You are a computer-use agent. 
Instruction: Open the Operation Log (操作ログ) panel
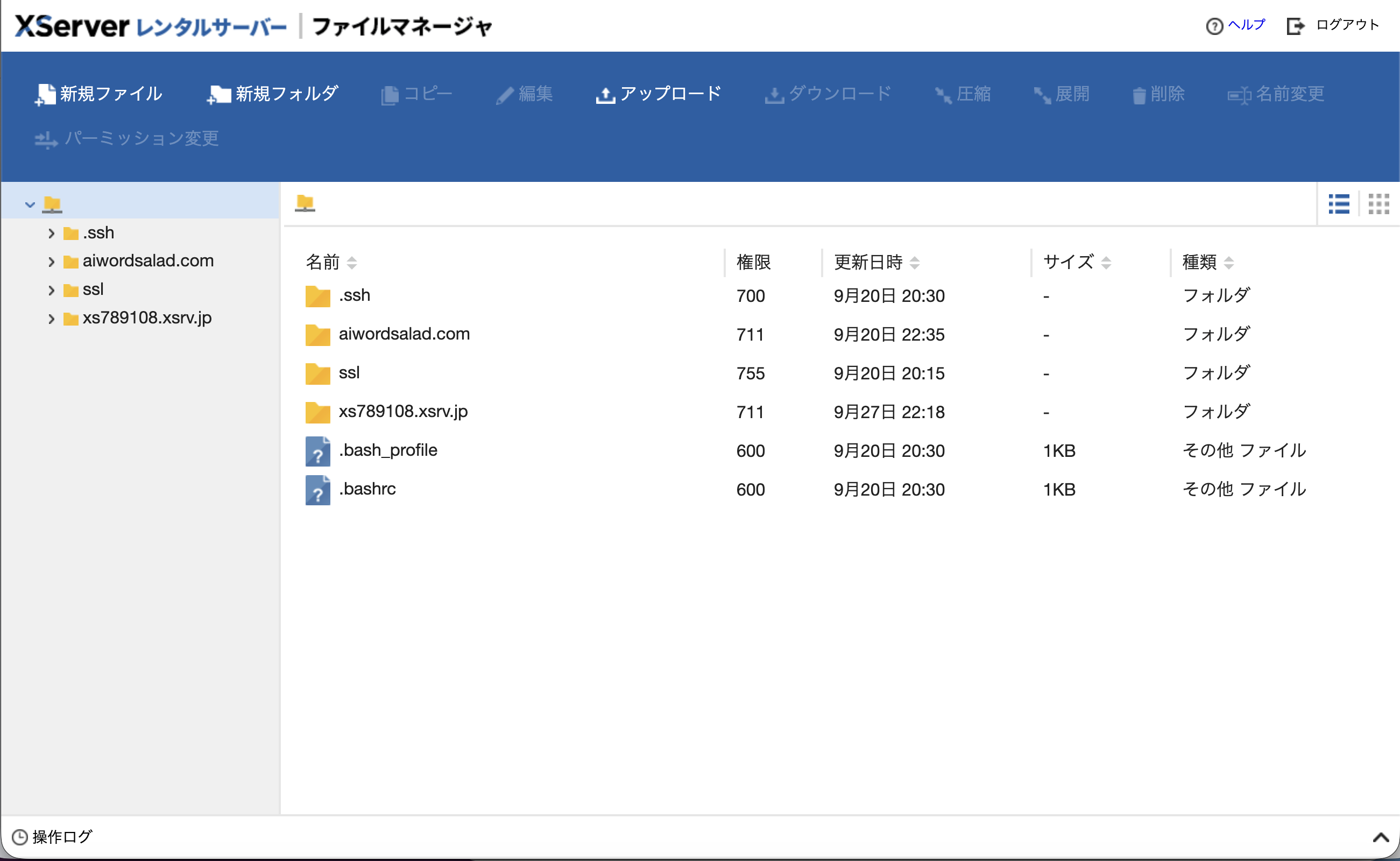point(52,837)
